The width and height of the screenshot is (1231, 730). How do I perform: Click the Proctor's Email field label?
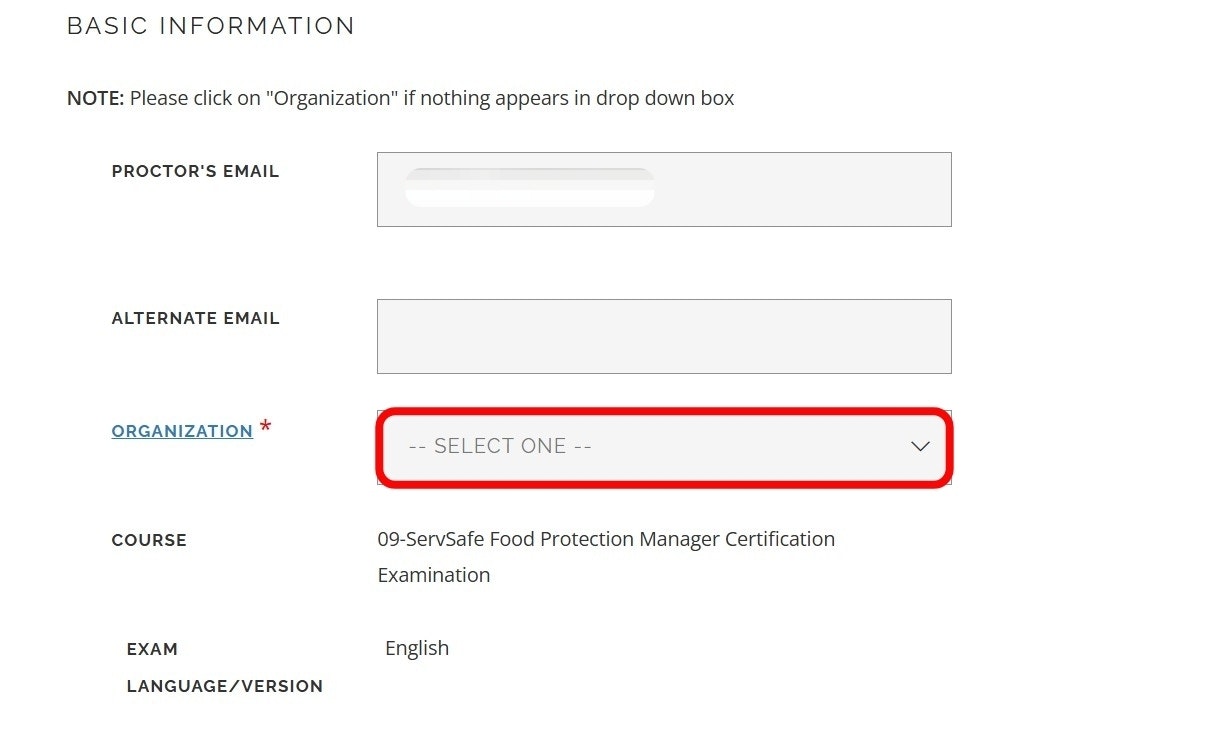[x=195, y=171]
